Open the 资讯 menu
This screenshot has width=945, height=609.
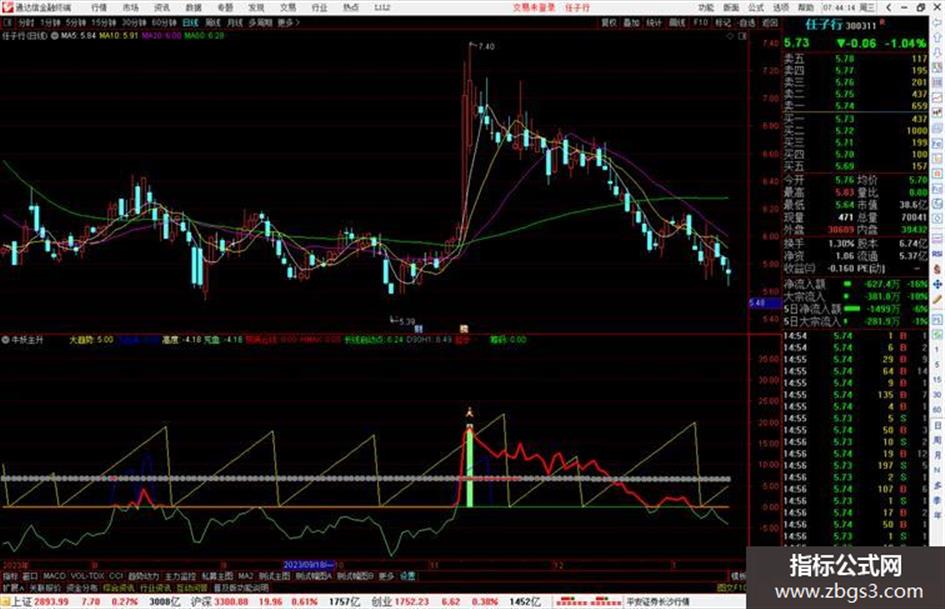tap(162, 8)
